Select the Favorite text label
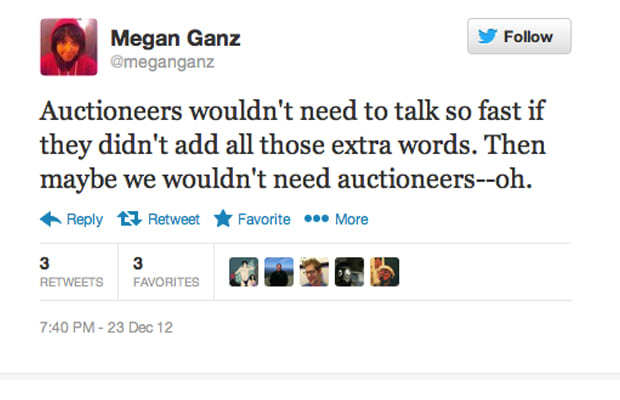The height and width of the screenshot is (400, 620). pos(264,219)
